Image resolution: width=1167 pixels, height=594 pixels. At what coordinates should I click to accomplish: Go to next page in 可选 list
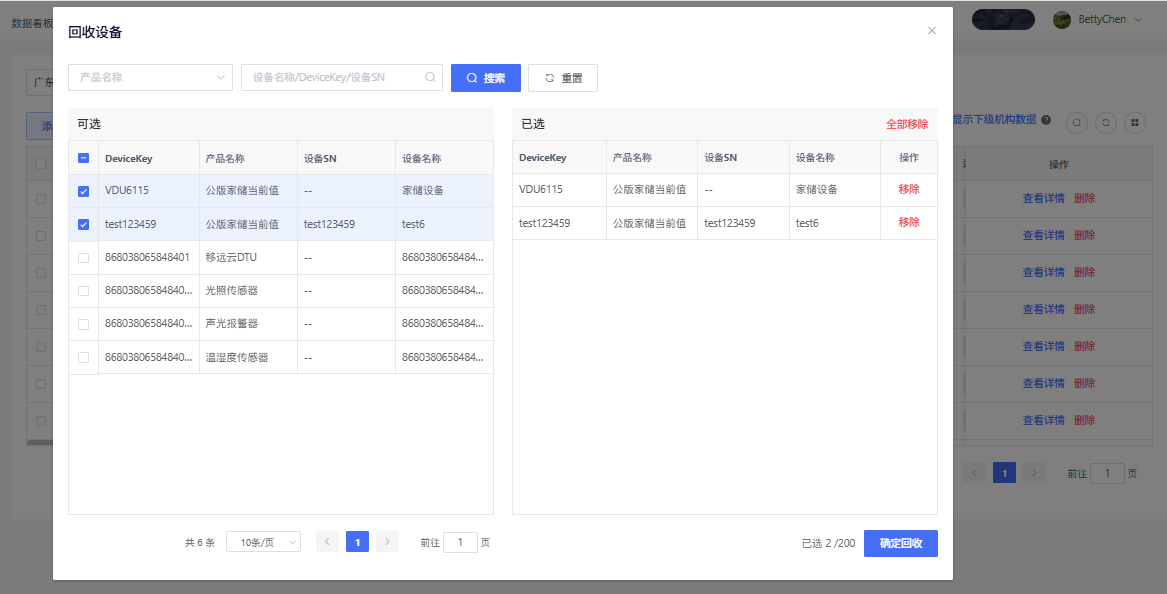[x=388, y=542]
